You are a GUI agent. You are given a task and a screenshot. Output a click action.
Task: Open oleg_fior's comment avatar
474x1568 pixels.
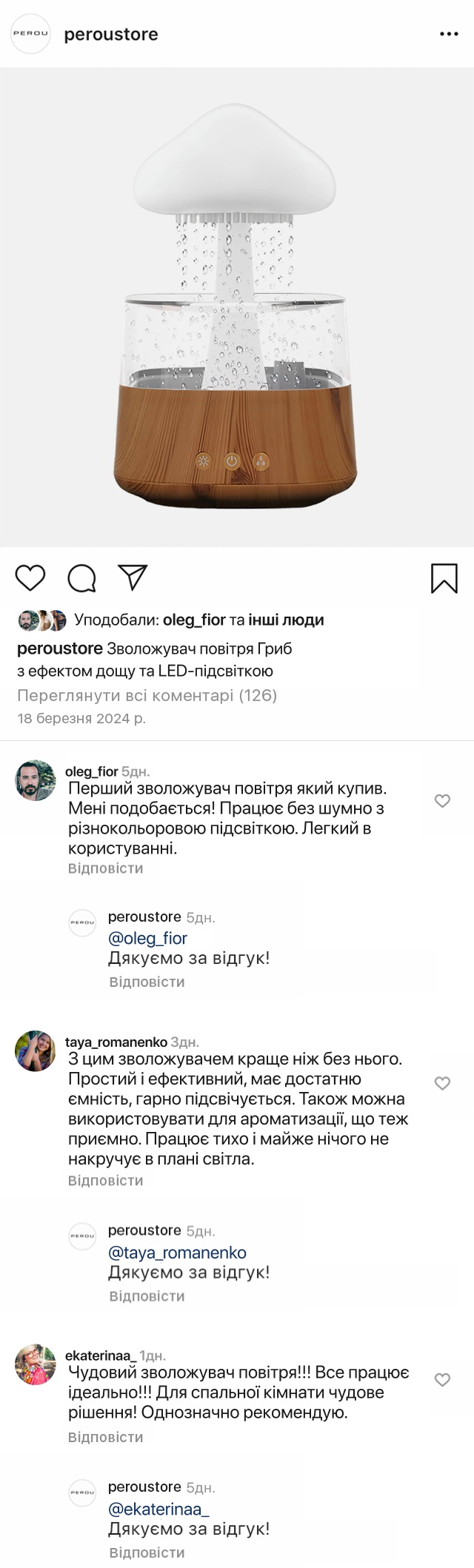tap(36, 780)
